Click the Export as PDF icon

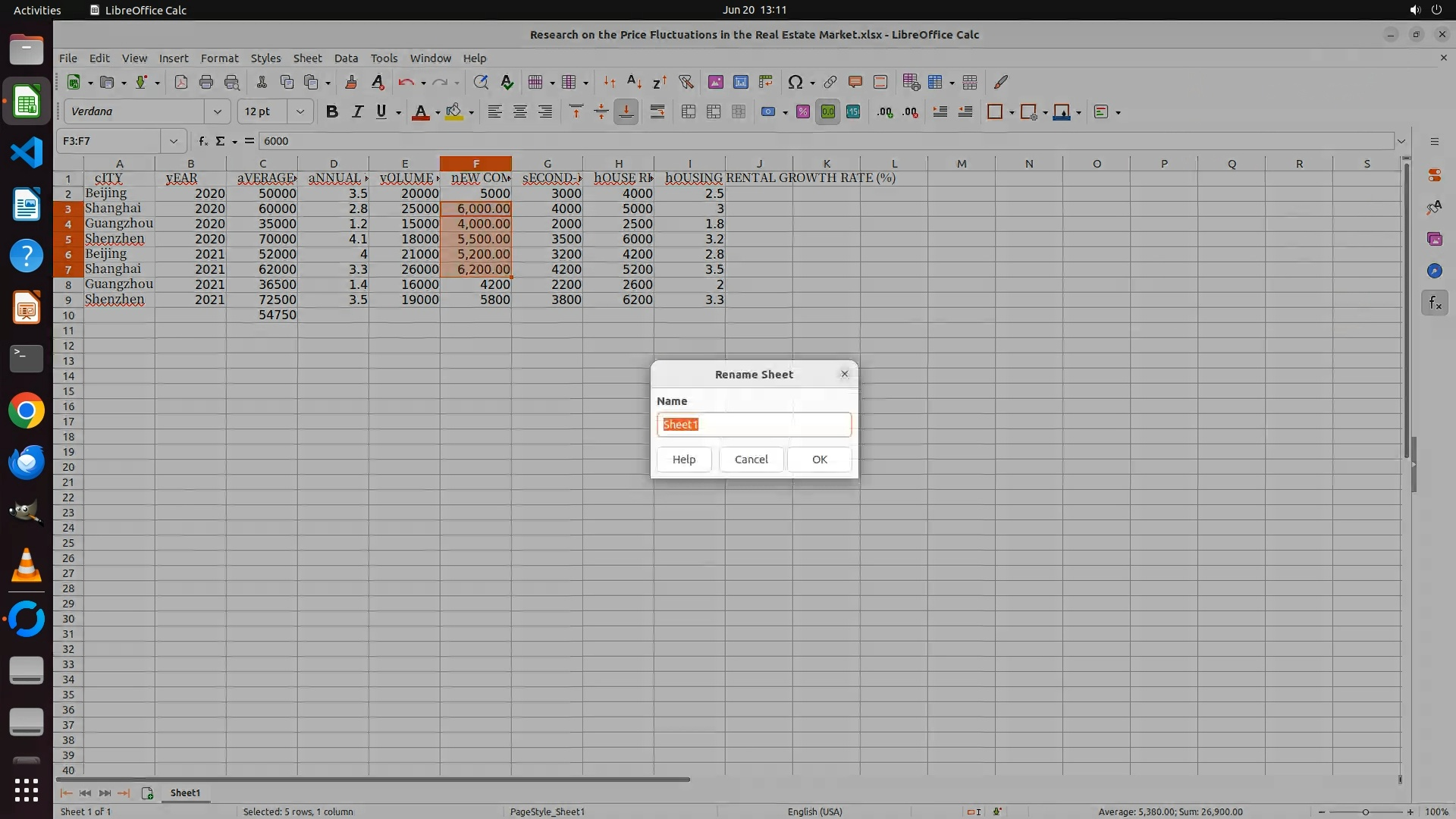[181, 83]
